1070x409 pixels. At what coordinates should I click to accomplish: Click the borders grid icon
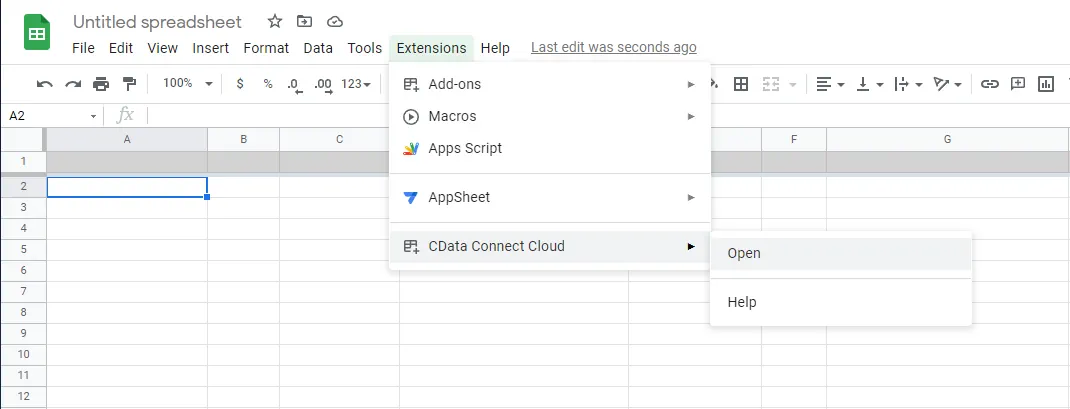pos(741,84)
